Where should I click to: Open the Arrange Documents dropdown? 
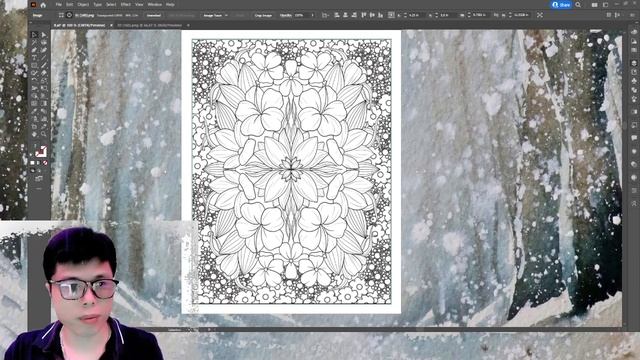(595, 5)
